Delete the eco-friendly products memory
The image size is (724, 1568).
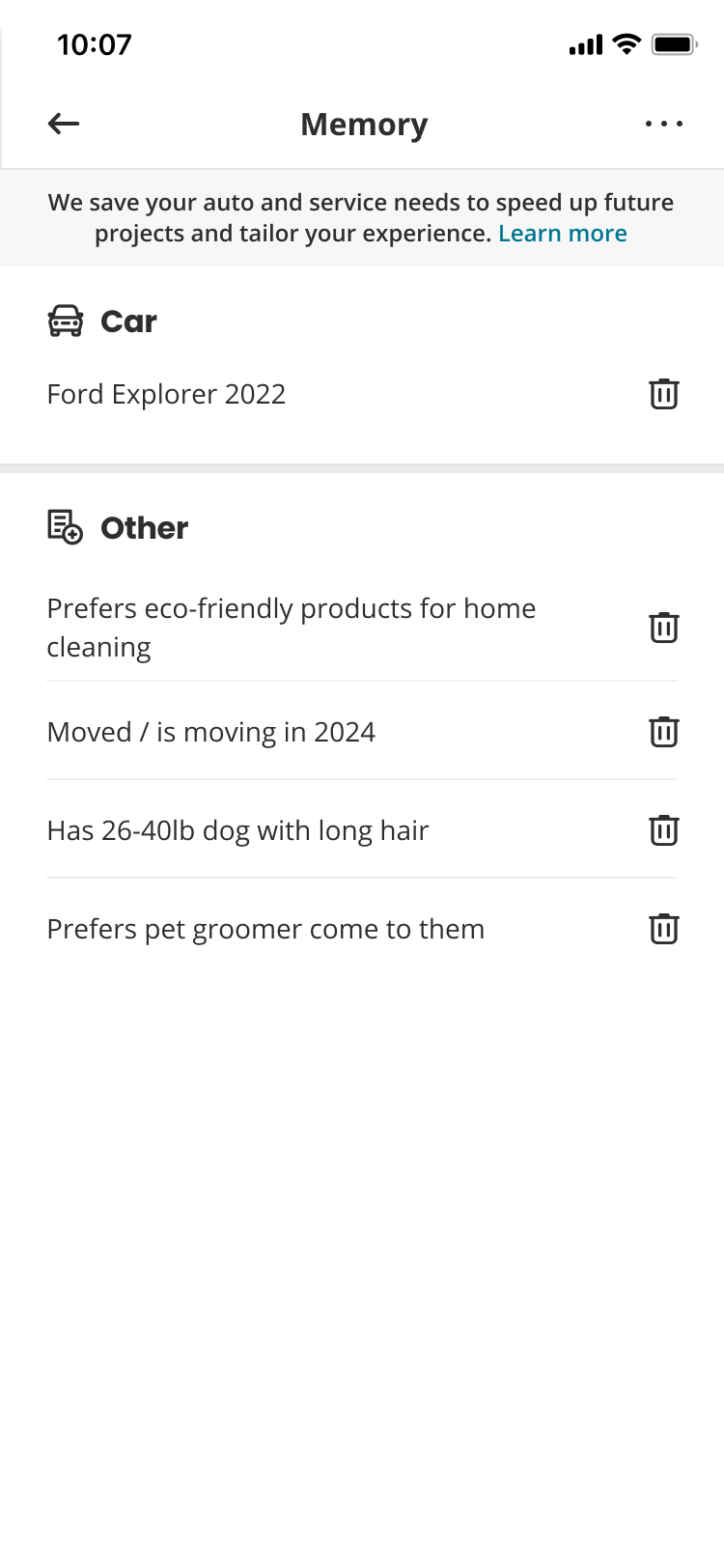664,628
